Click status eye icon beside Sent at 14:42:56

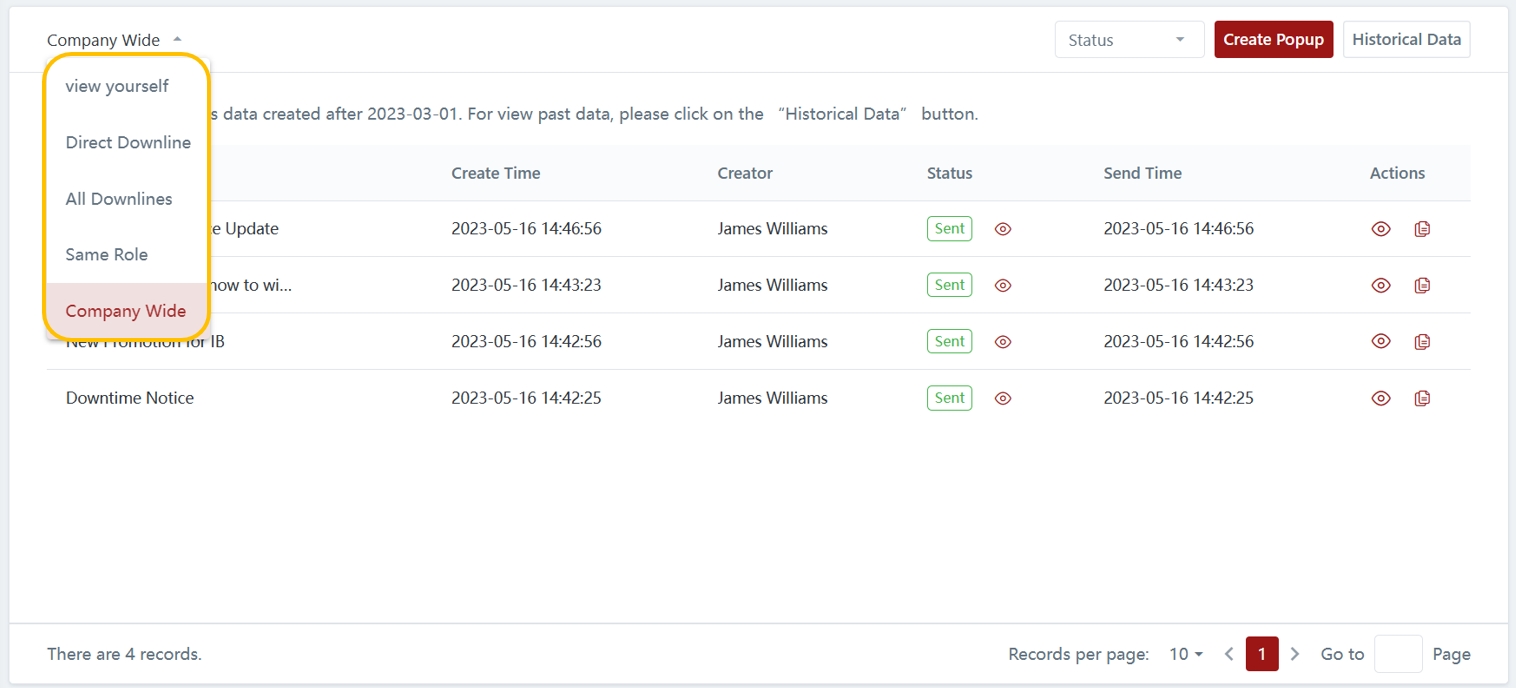pyautogui.click(x=1003, y=342)
